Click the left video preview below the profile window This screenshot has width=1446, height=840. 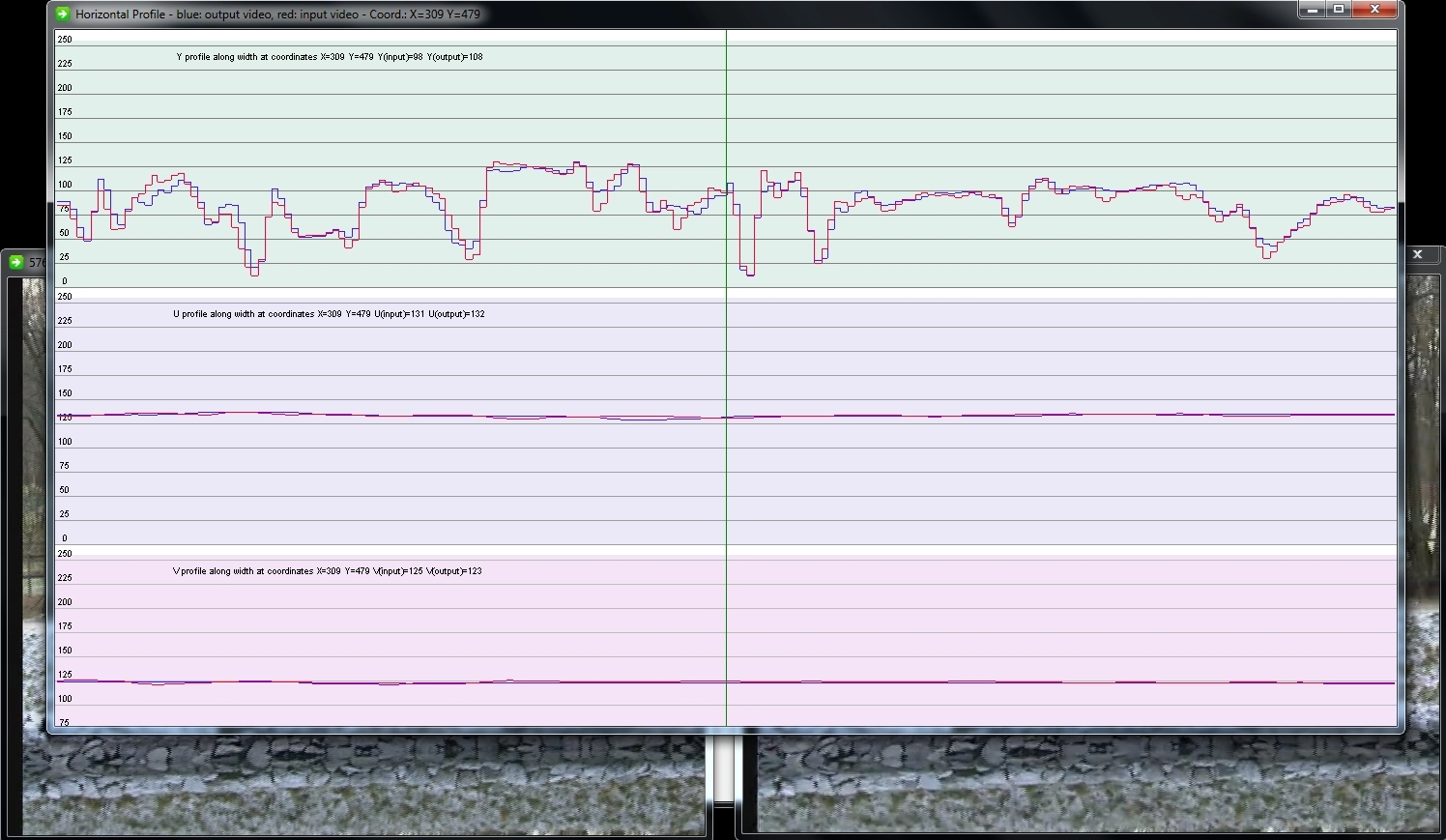(362, 785)
